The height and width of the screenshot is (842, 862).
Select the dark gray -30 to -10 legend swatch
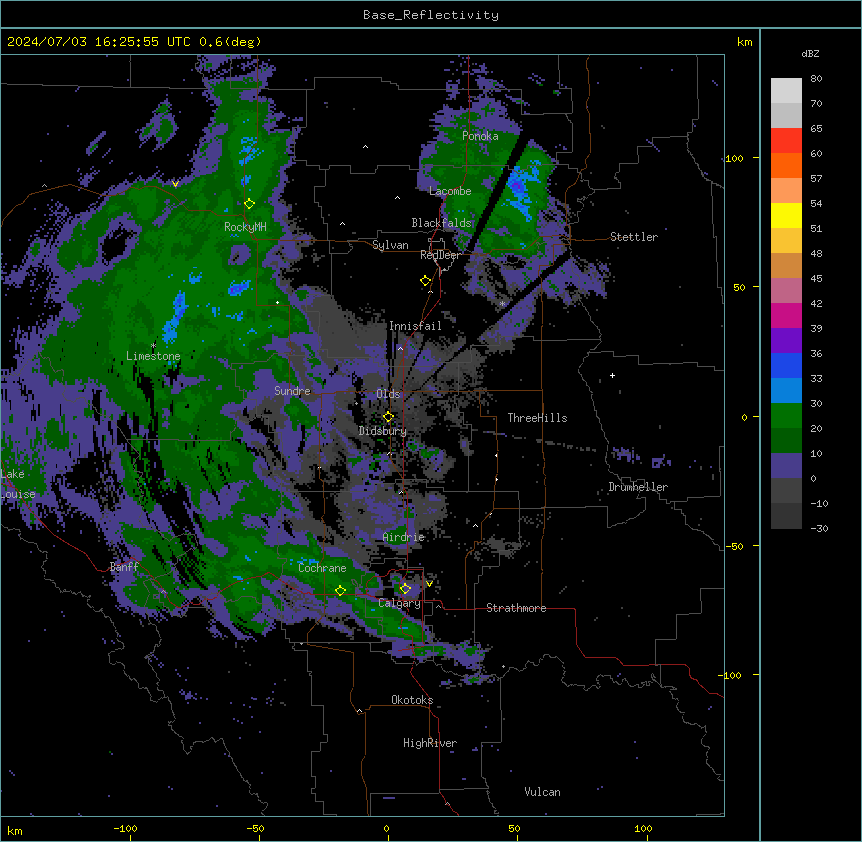[786, 516]
